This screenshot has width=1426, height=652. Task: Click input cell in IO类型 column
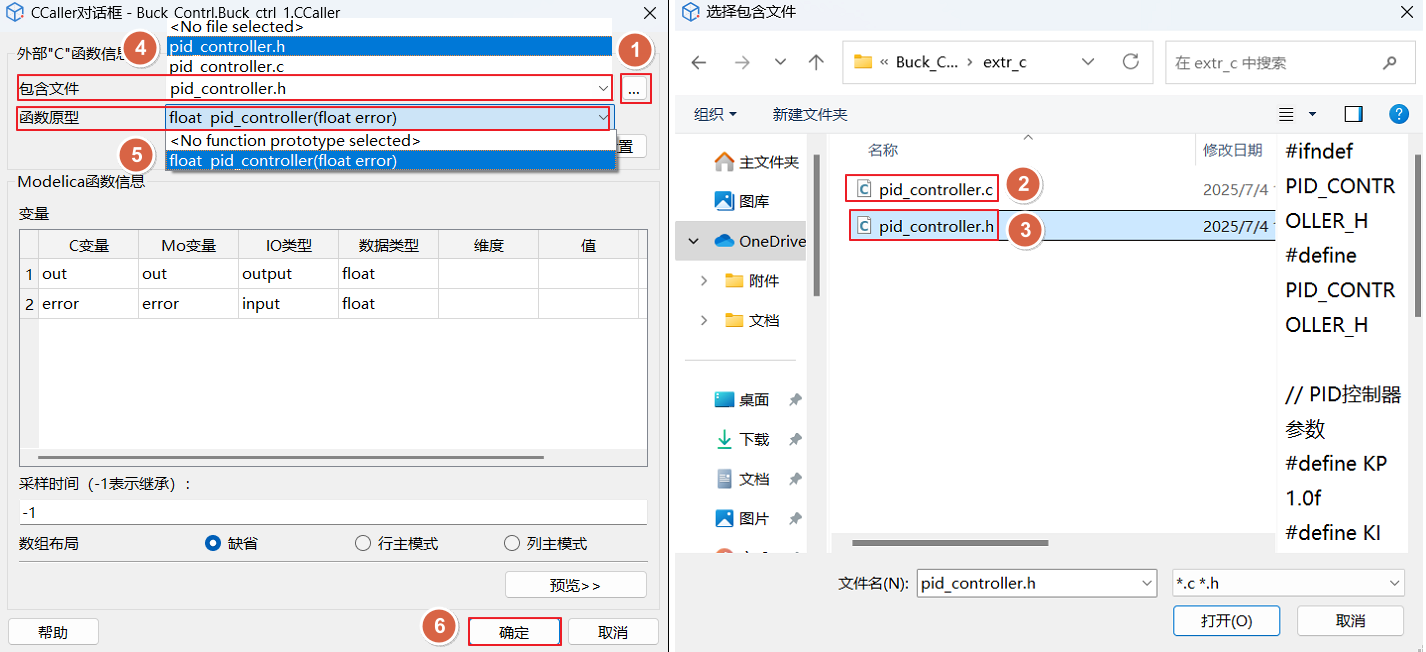click(x=288, y=304)
